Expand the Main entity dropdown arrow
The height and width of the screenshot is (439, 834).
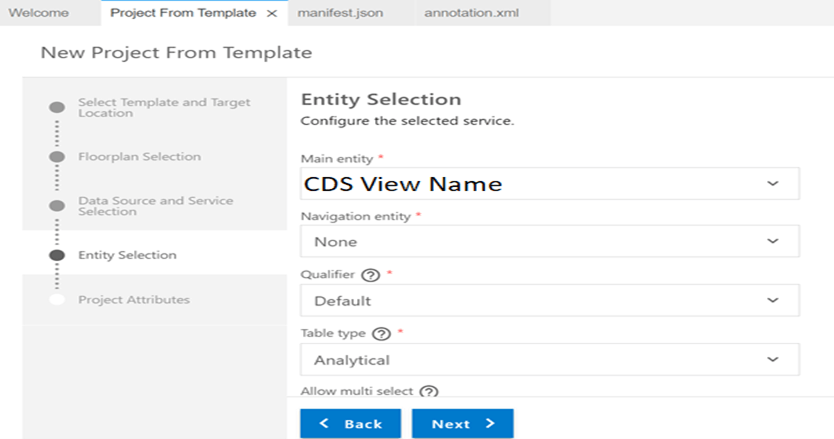tap(773, 184)
